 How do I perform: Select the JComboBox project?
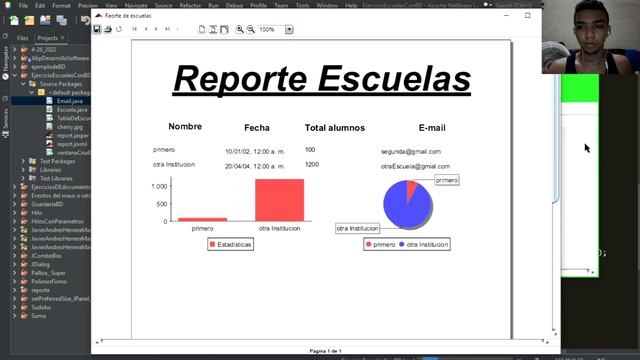pyautogui.click(x=47, y=256)
